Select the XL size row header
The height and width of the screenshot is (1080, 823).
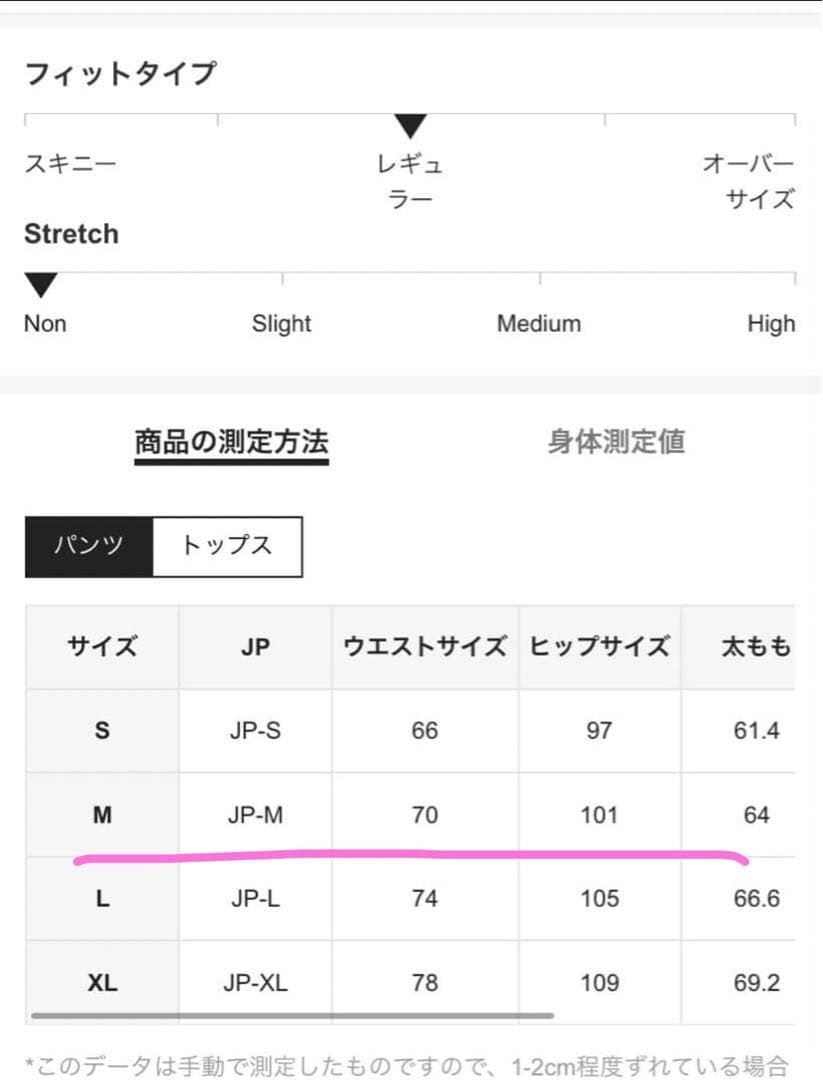102,983
